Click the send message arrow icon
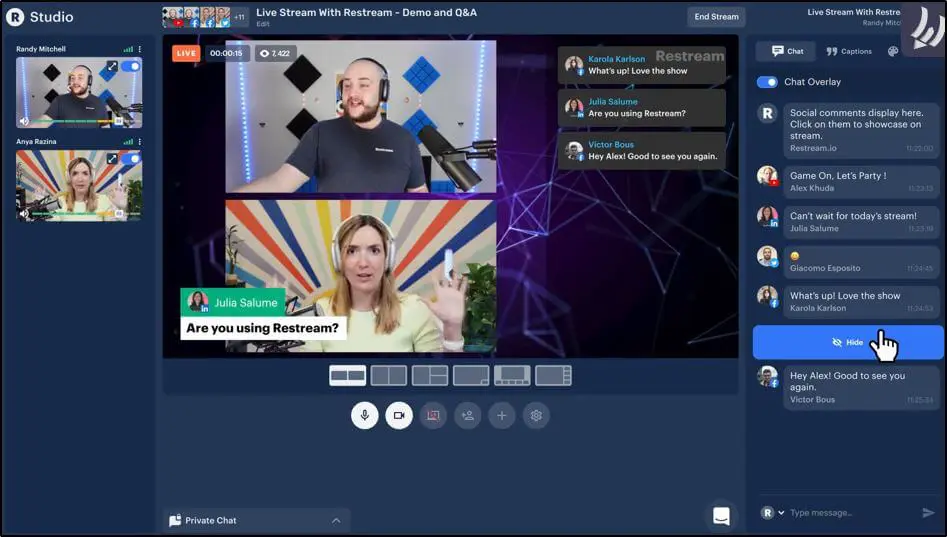The image size is (947, 537). pyautogui.click(x=928, y=513)
